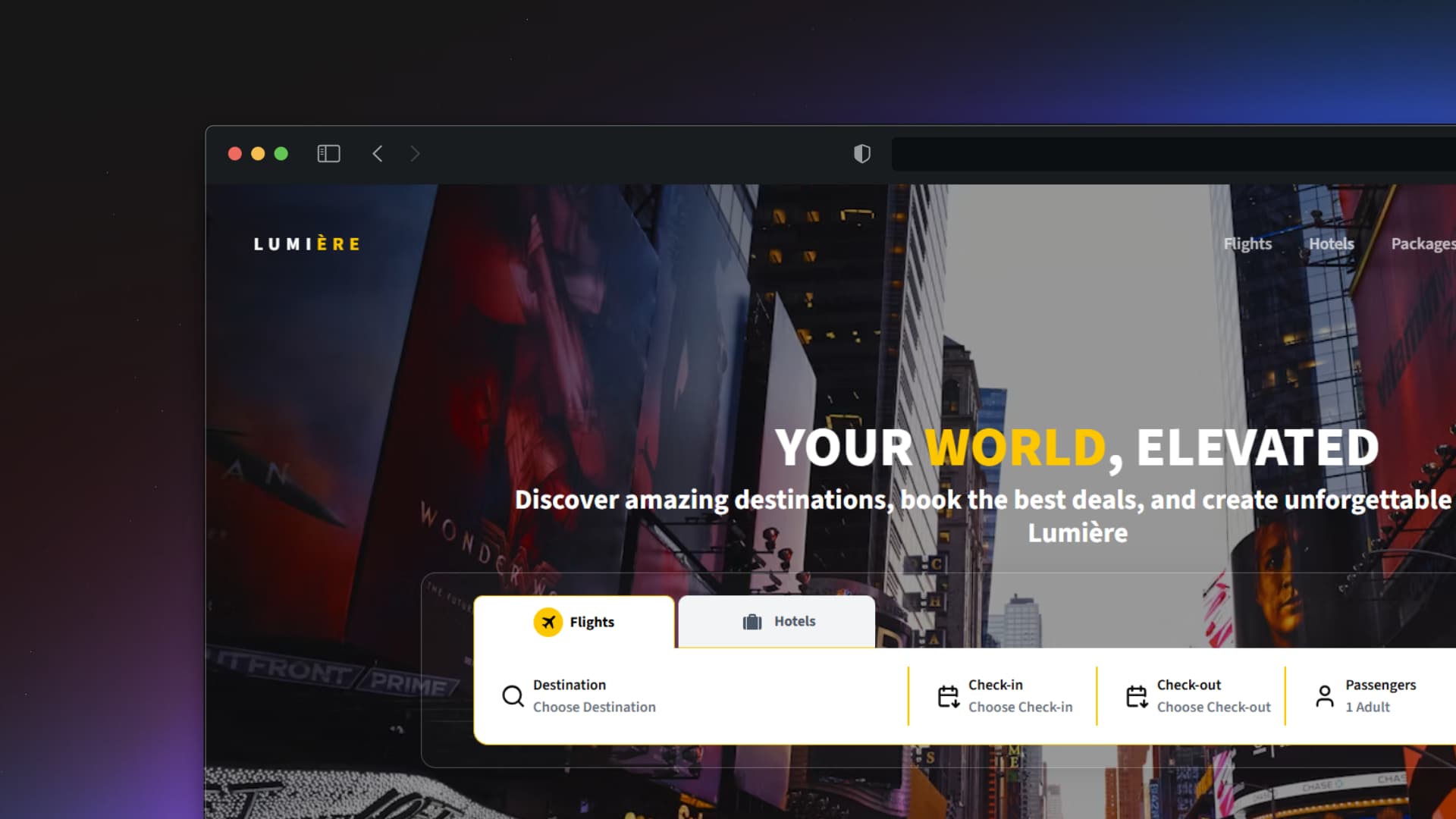Viewport: 1456px width, 819px height.
Task: Open the Choose Check-out date picker
Action: point(1213,707)
